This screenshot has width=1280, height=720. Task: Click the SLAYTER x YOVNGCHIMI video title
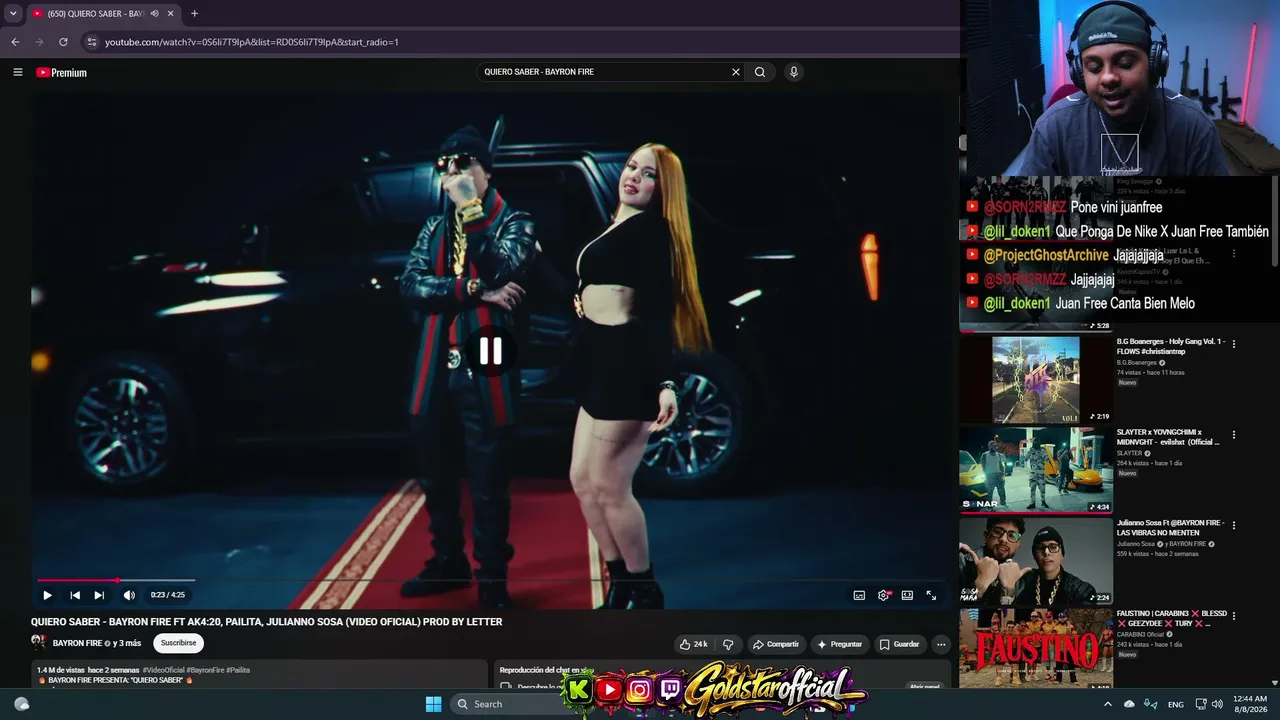click(1168, 437)
